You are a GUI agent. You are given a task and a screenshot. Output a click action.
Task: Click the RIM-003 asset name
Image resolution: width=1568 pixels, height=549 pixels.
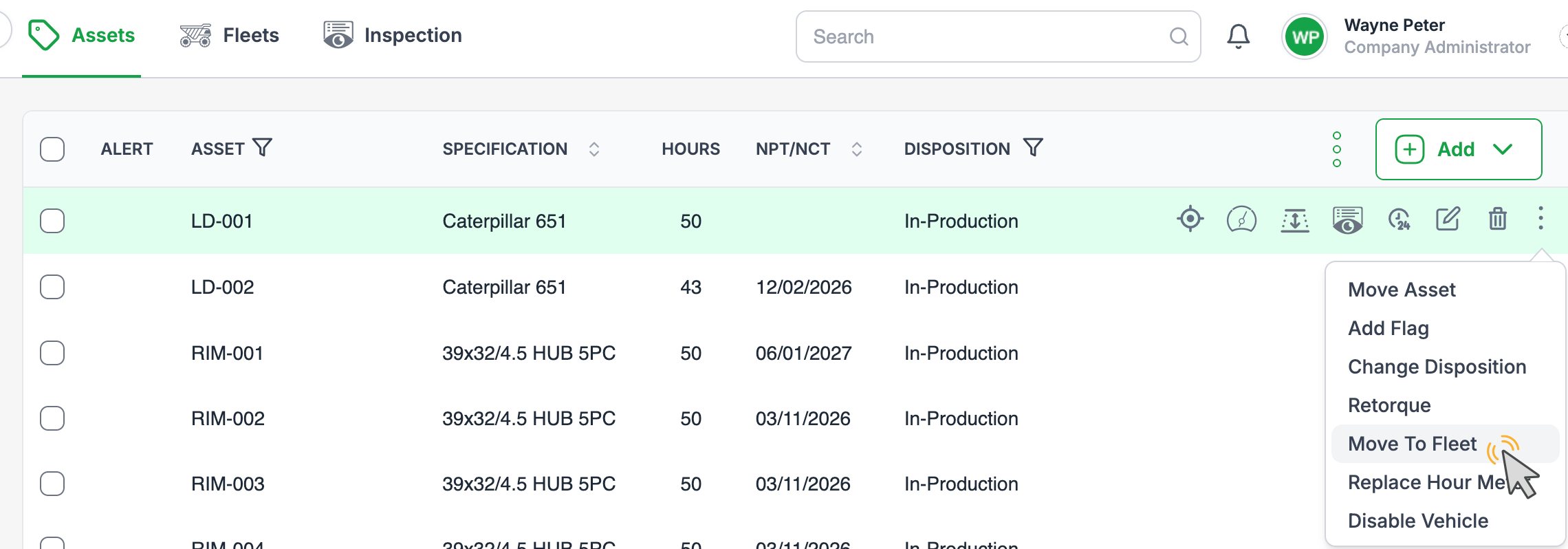[x=228, y=484]
